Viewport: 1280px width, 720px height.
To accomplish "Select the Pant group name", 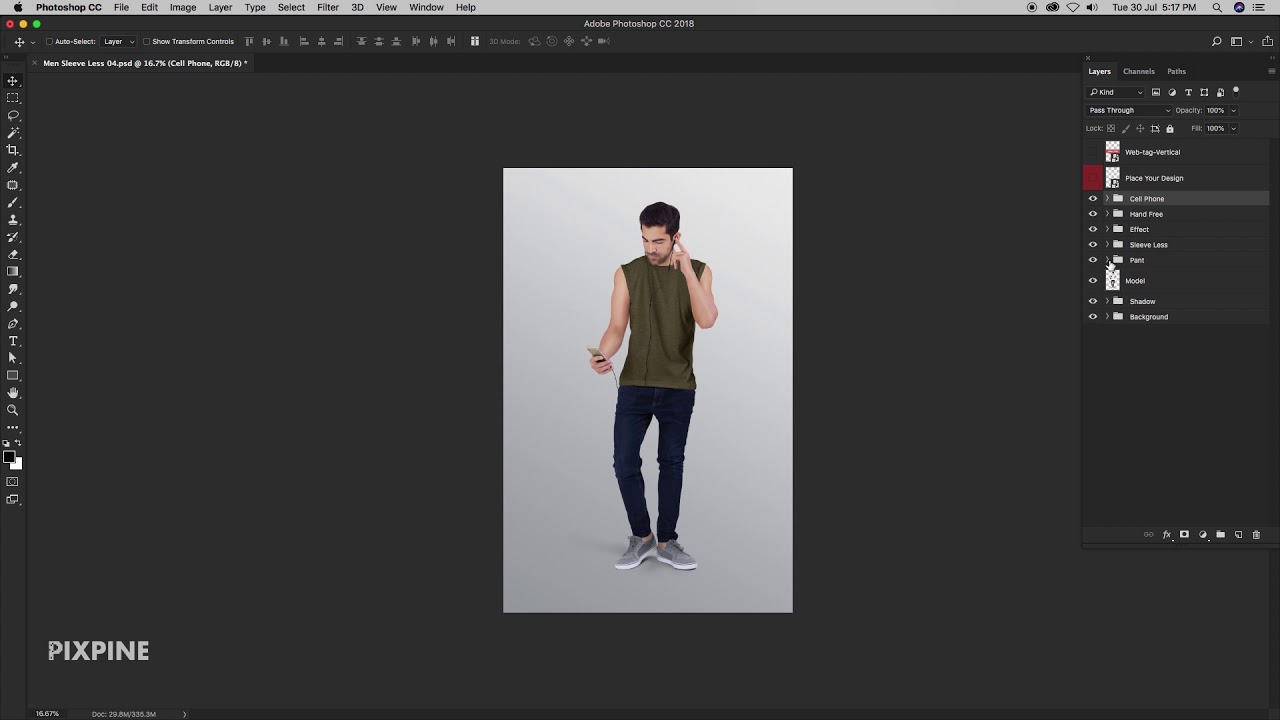I will click(1137, 260).
